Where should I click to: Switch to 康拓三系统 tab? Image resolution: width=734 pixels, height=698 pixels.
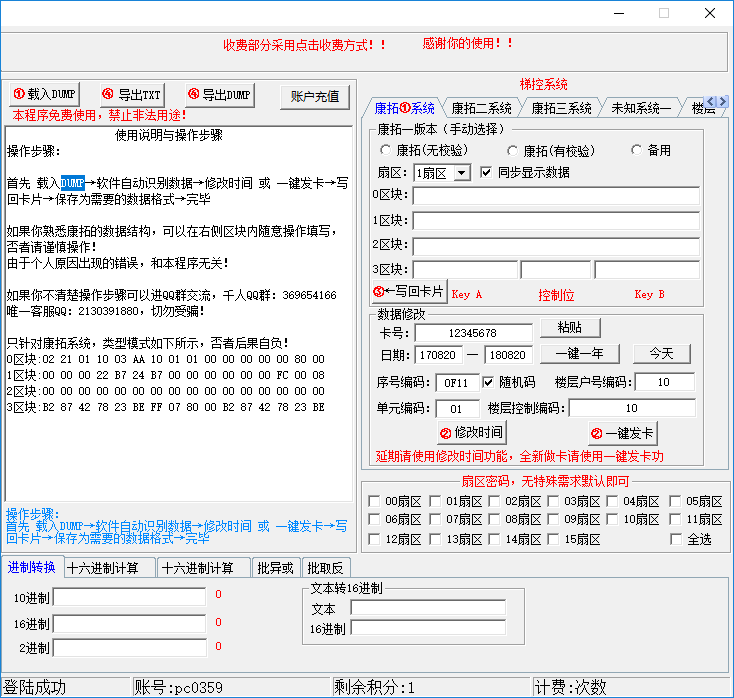pos(561,109)
